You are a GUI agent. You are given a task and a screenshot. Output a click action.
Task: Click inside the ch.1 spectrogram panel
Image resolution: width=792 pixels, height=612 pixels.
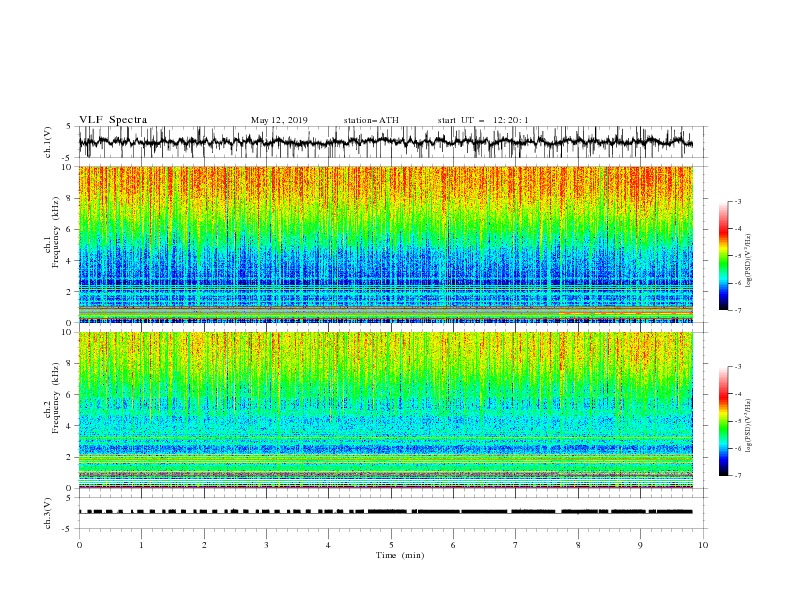coord(385,244)
